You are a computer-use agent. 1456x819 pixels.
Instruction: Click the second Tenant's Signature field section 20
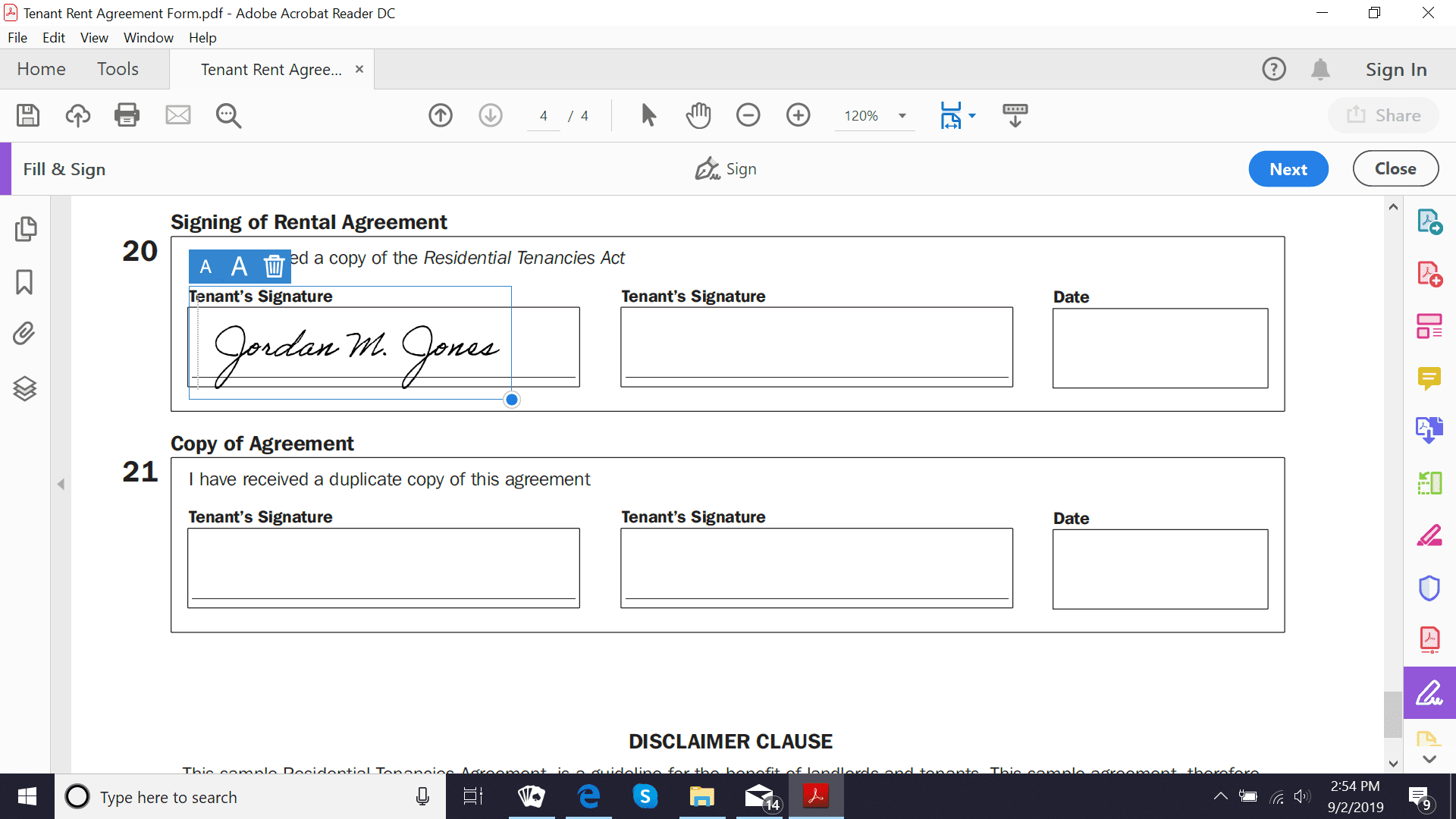[816, 347]
